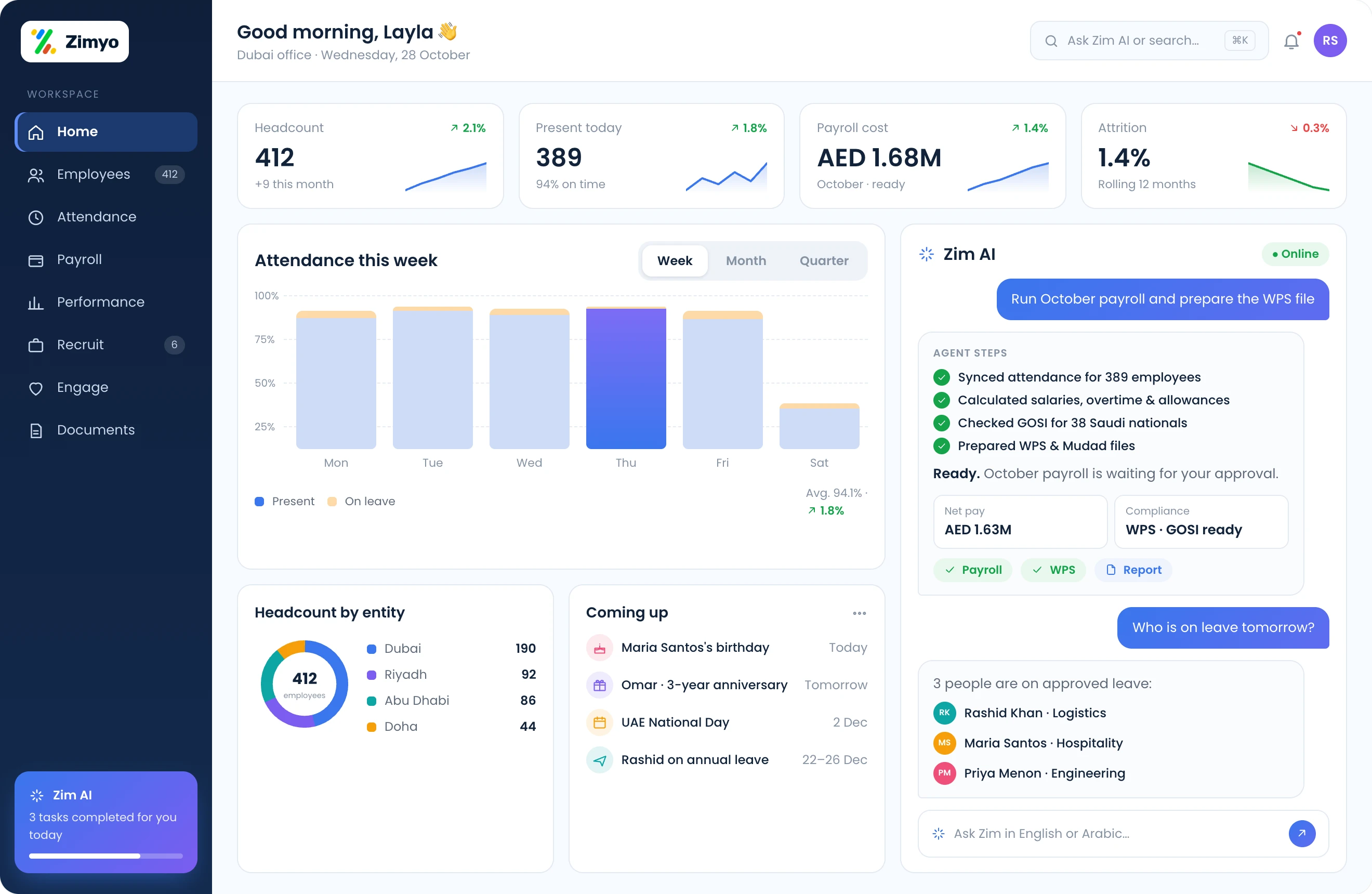Viewport: 1372px width, 894px height.
Task: Click the Doha entity row
Action: pos(452,726)
